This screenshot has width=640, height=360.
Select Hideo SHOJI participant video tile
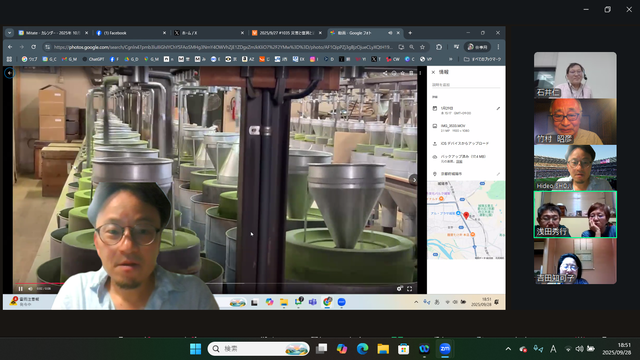575,168
